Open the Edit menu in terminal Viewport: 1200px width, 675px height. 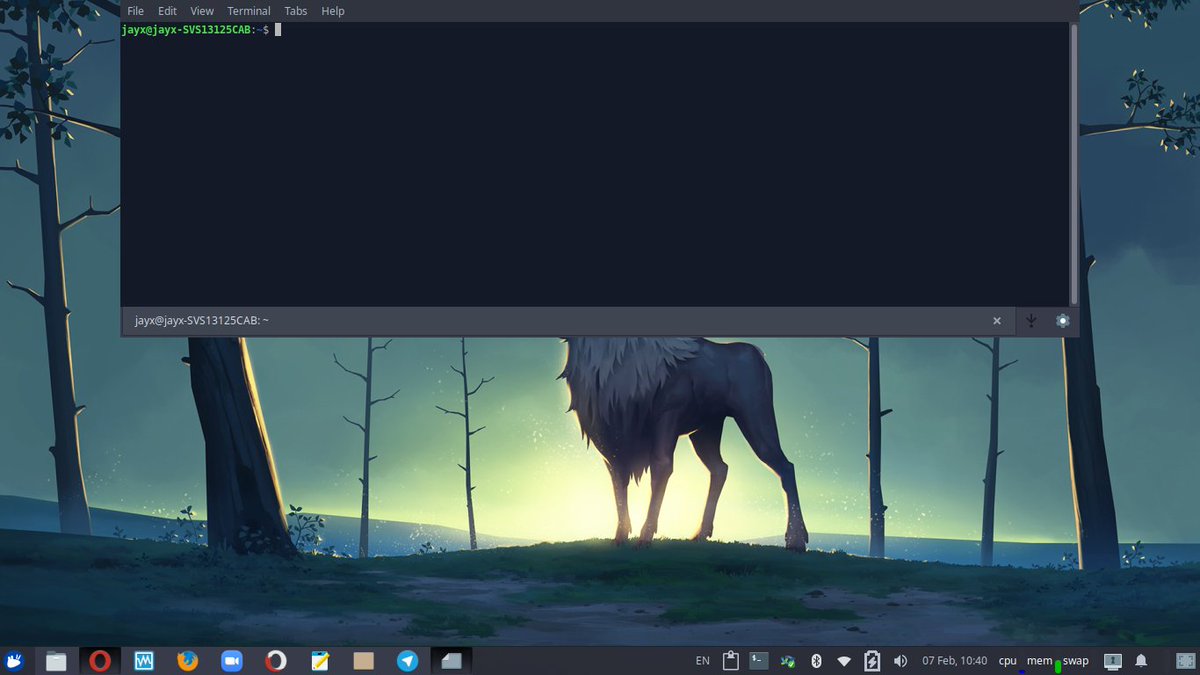pyautogui.click(x=167, y=11)
